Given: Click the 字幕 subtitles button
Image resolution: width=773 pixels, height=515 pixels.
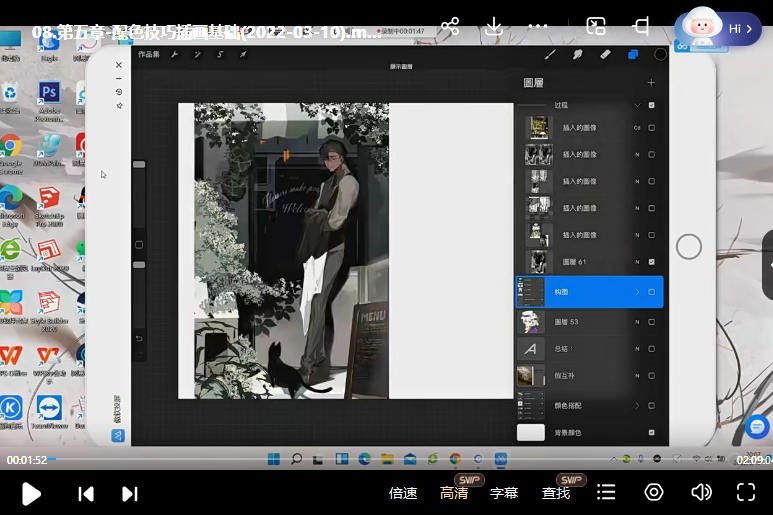Looking at the screenshot, I should (504, 493).
